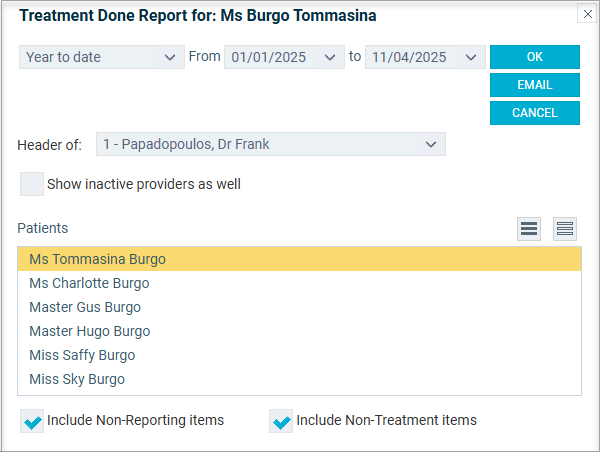Select Ms Tommasina Burgo in patients list
This screenshot has width=600, height=452.
300,259
